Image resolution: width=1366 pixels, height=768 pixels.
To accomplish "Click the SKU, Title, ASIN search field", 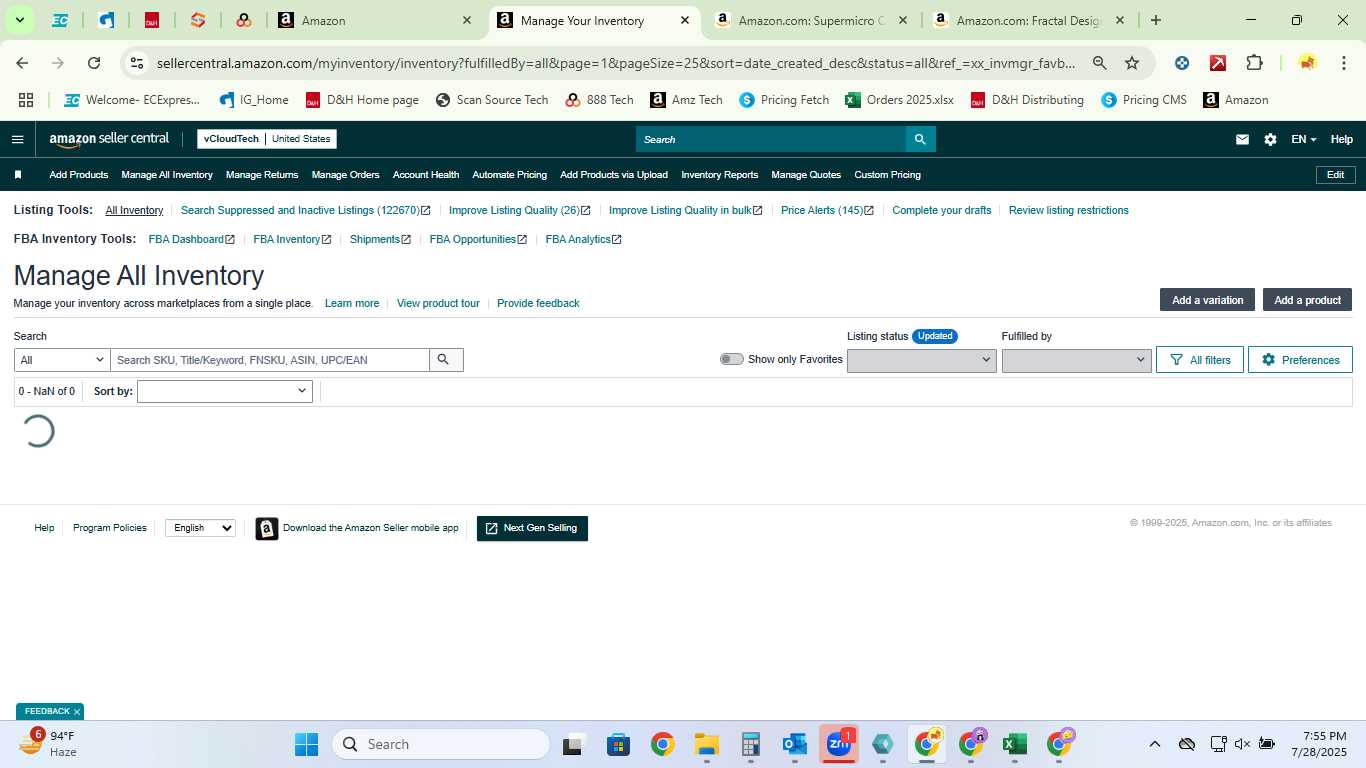I will 270,360.
